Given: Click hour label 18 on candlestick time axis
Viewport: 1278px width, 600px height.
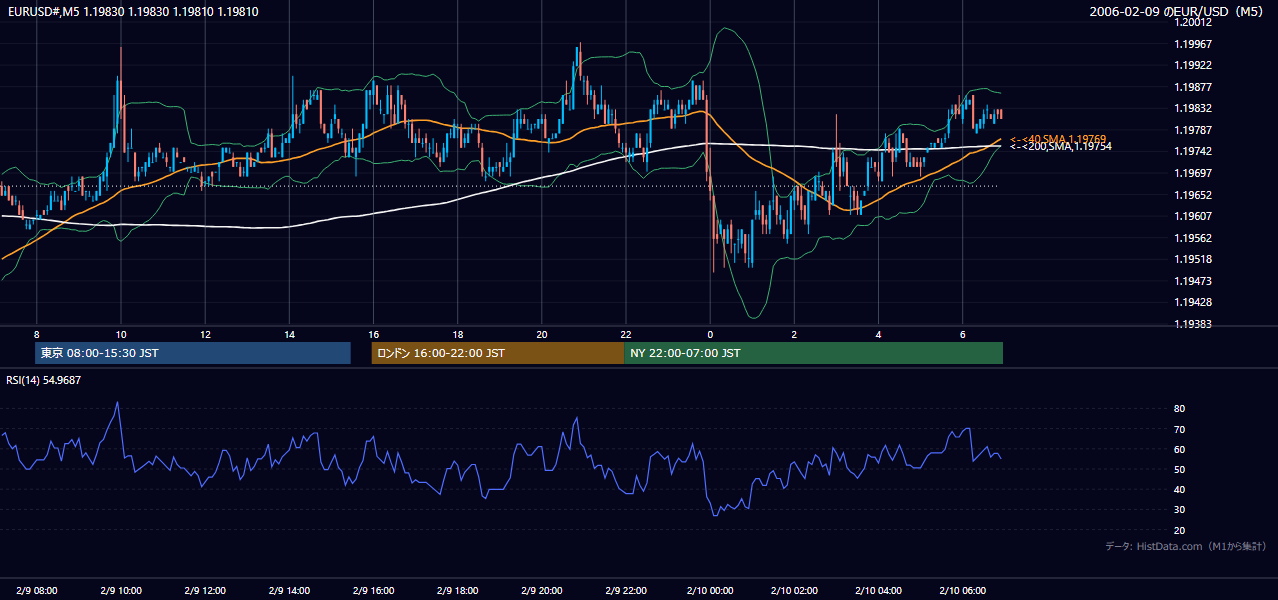Looking at the screenshot, I should point(457,334).
